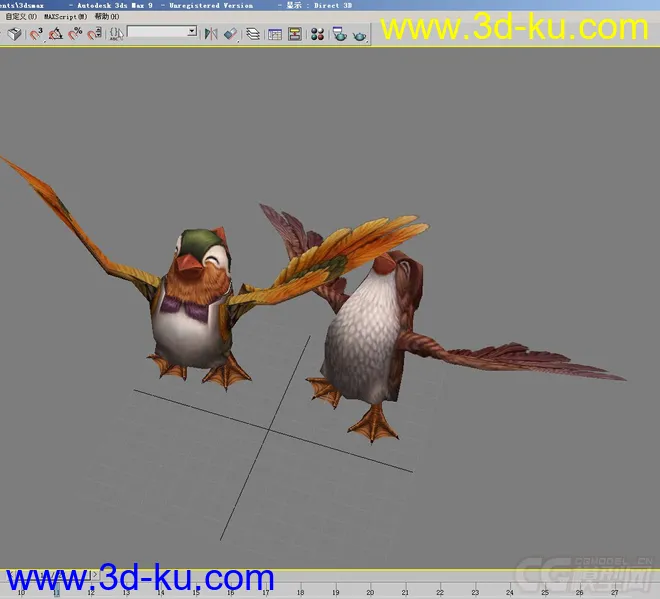660x599 pixels.
Task: Click the time slider next-frame arrow
Action: tap(95, 574)
